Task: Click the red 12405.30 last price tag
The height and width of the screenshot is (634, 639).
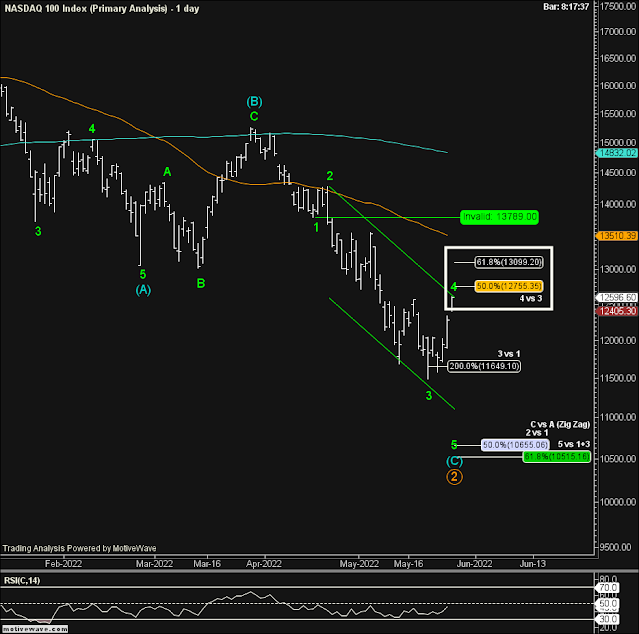Action: coord(617,311)
